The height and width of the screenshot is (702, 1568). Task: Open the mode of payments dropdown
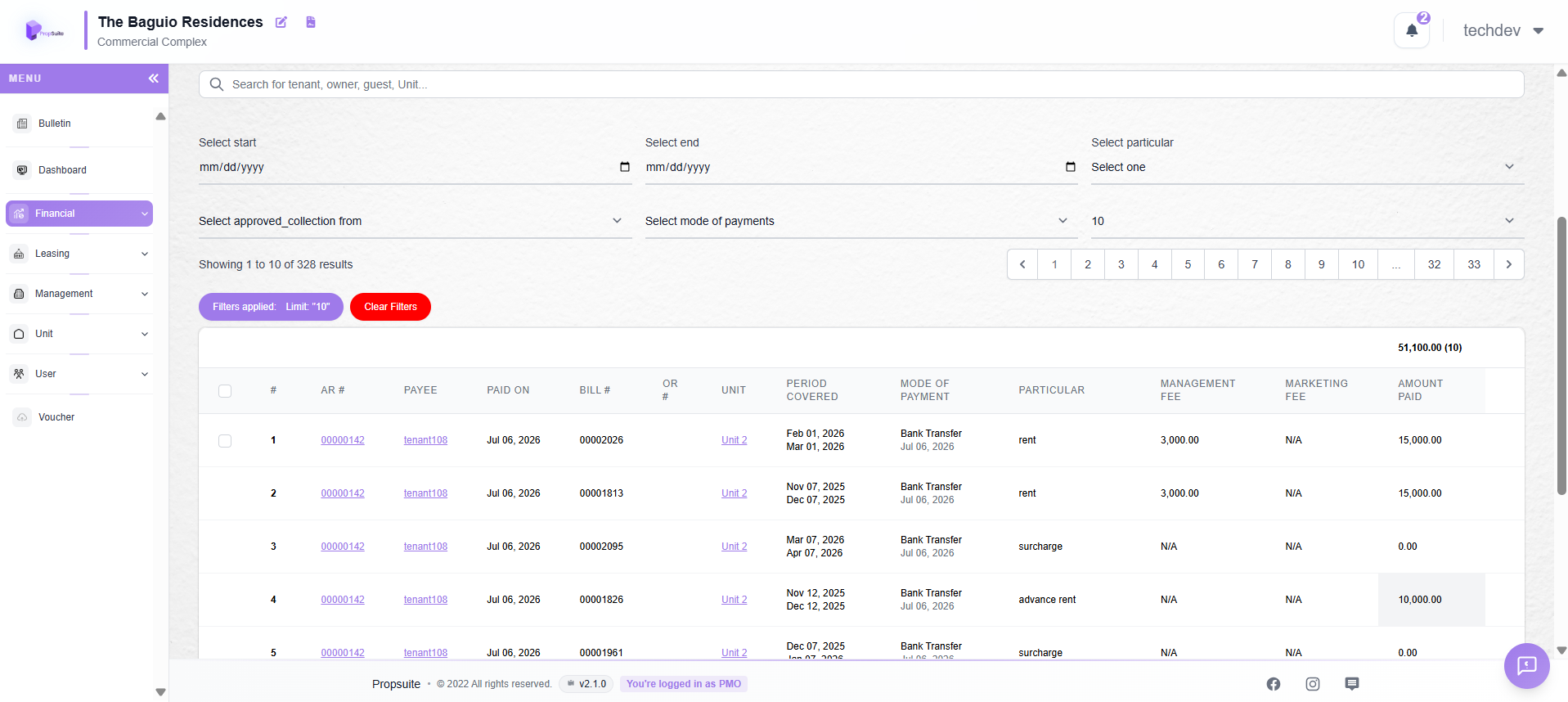pyautogui.click(x=860, y=221)
